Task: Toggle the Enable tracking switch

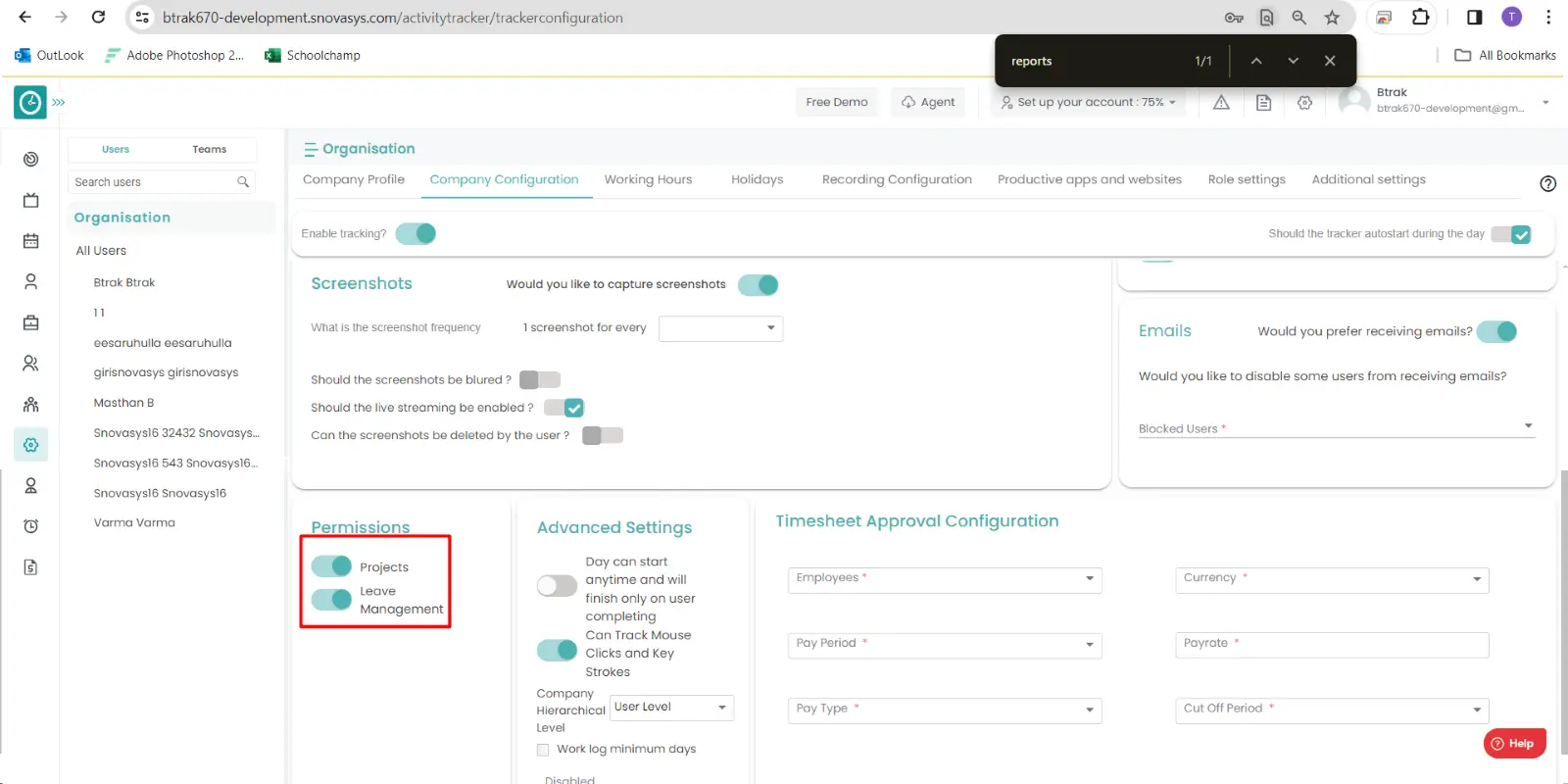Action: (416, 233)
